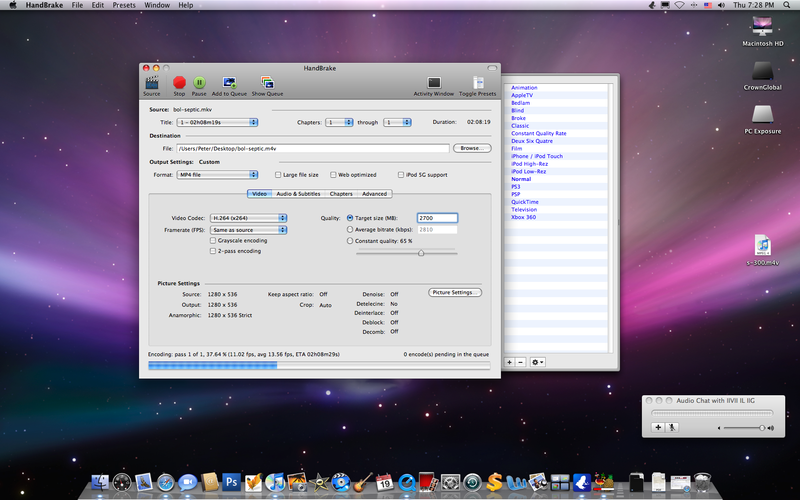Screen dimensions: 800x500
Task: Open the Activity Window
Action: tap(433, 83)
